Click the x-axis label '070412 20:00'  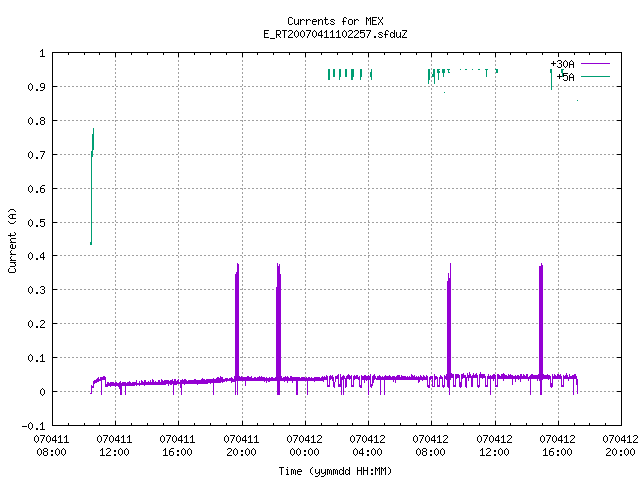(x=620, y=446)
